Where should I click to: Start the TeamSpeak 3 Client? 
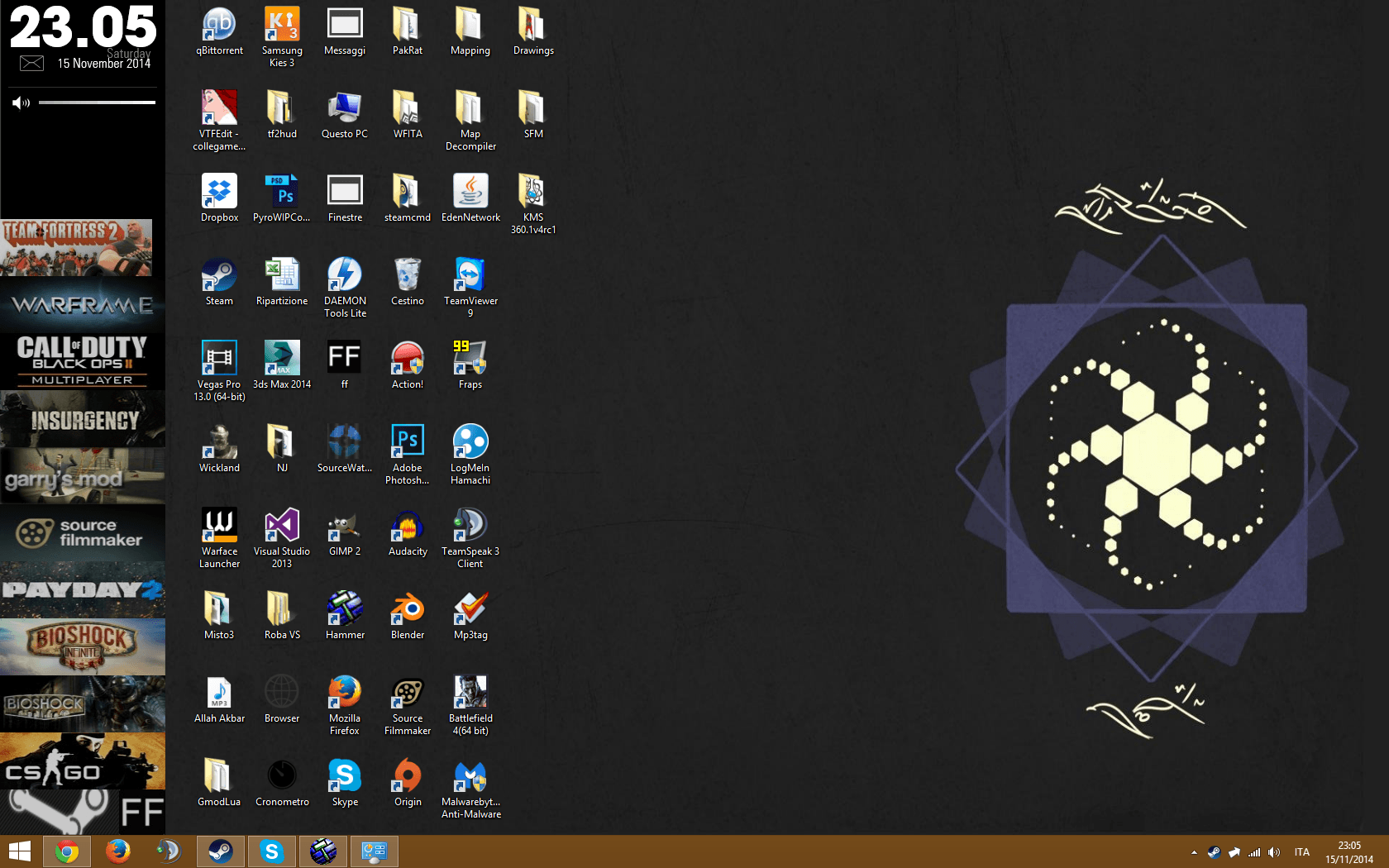click(470, 529)
